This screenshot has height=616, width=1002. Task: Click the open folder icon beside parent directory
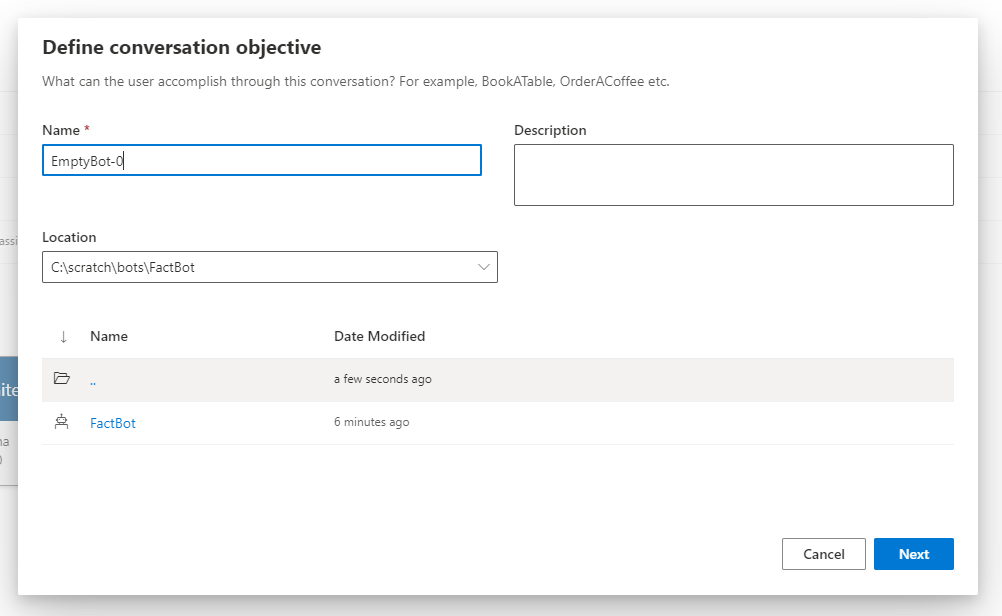[62, 378]
